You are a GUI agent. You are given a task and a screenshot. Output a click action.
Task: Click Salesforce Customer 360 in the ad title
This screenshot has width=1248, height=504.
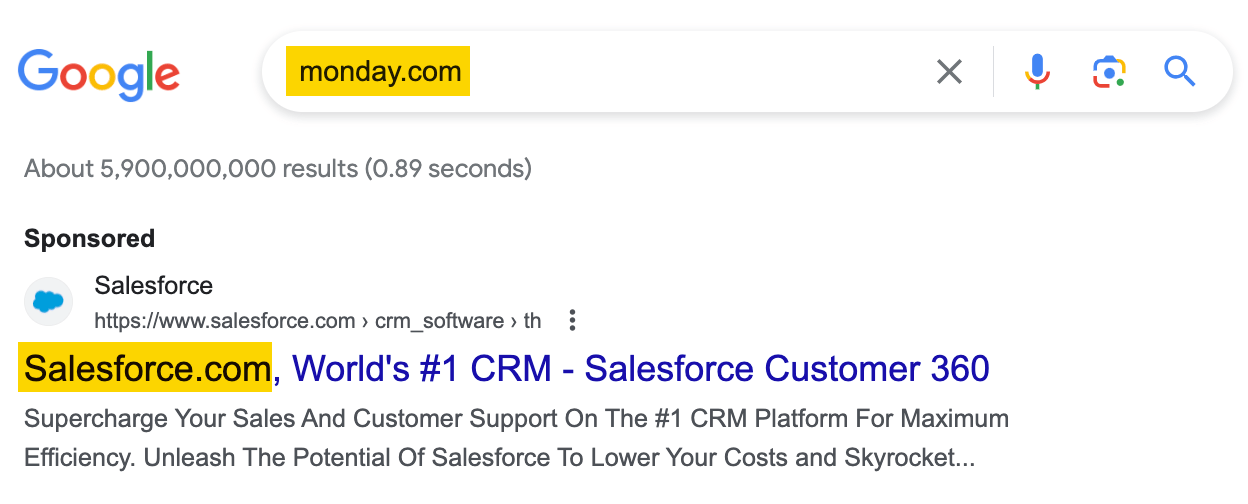point(788,369)
